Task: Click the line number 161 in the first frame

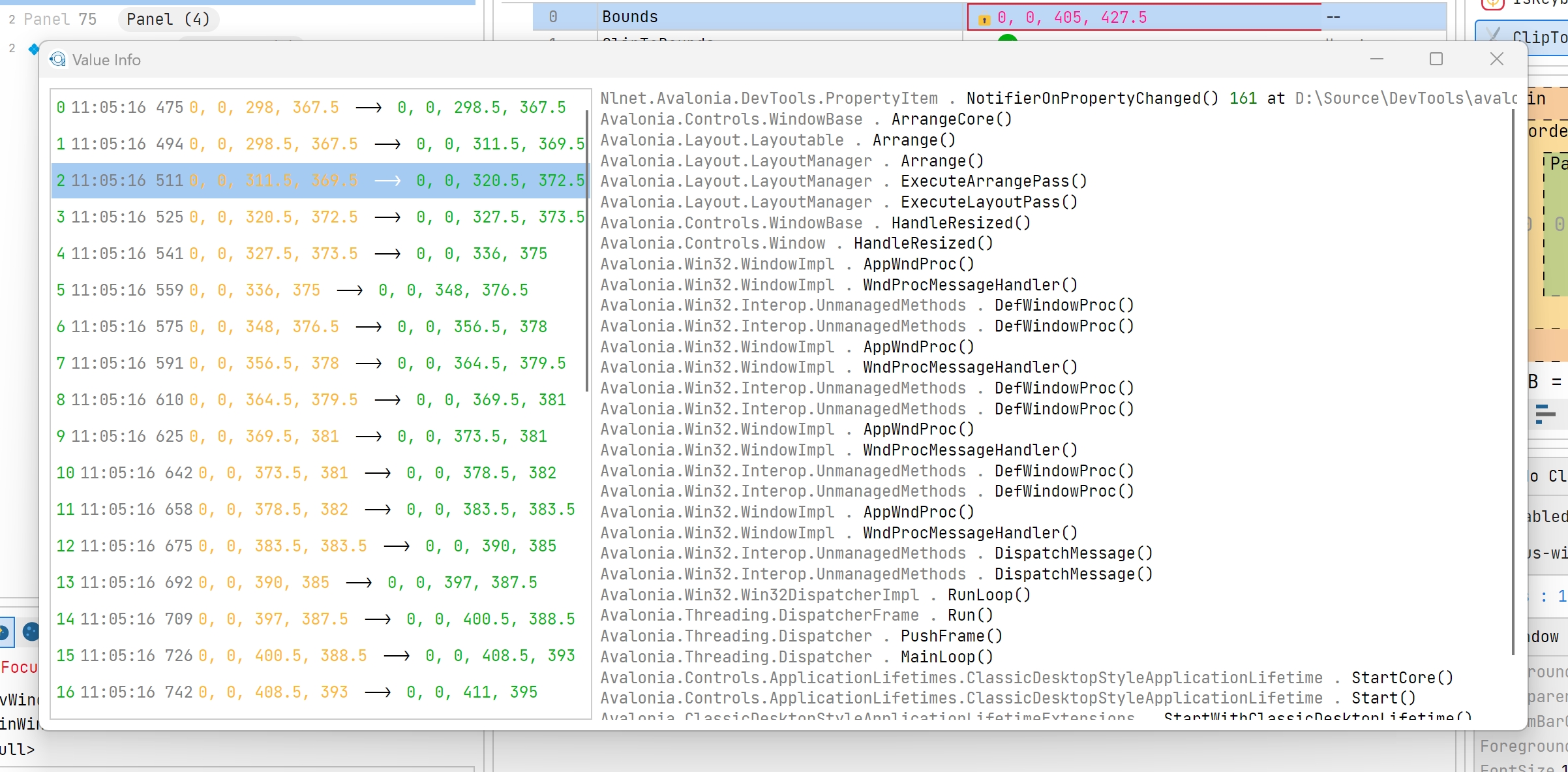Action: [x=1243, y=99]
